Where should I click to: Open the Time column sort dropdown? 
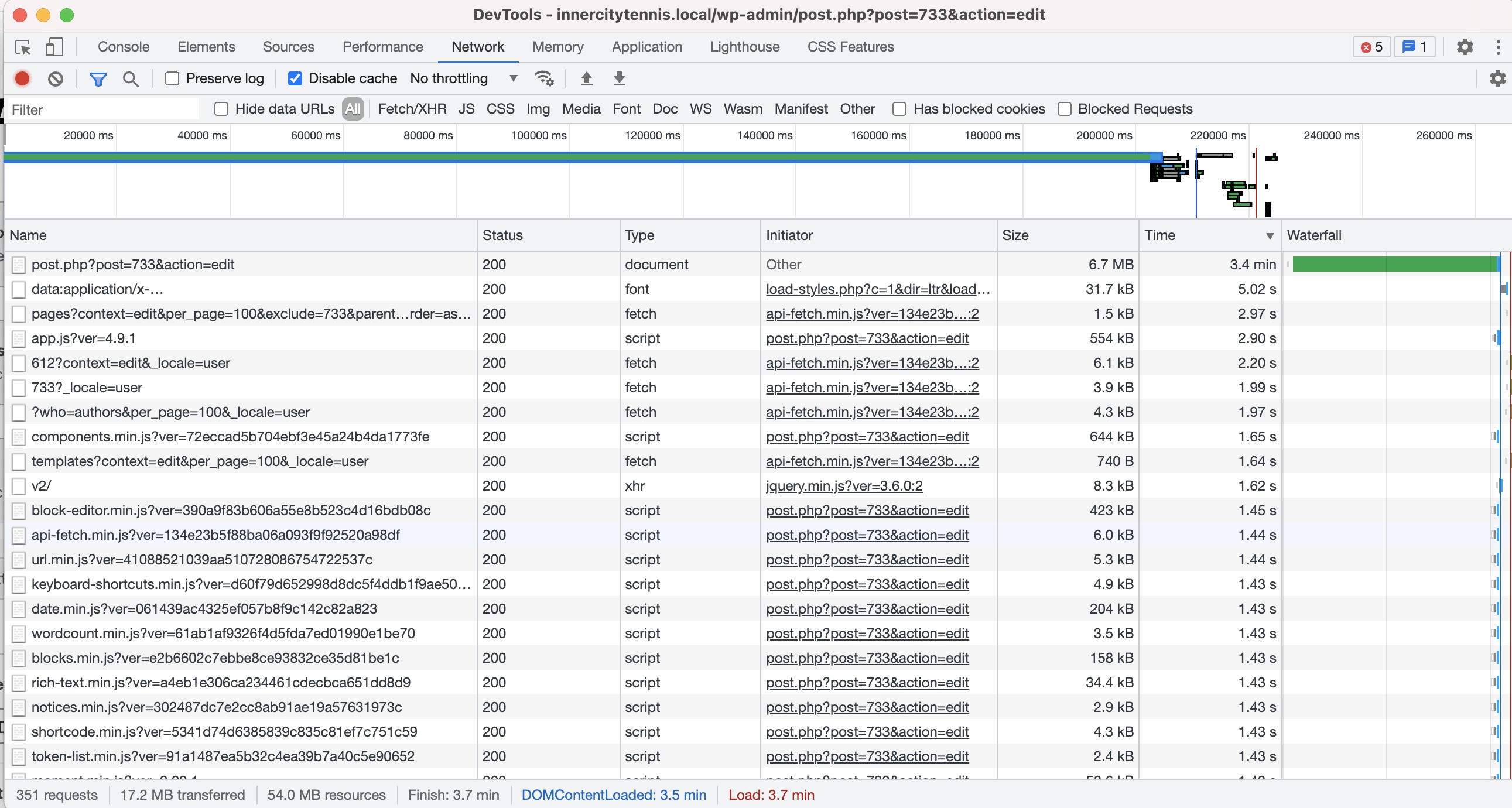[1270, 235]
